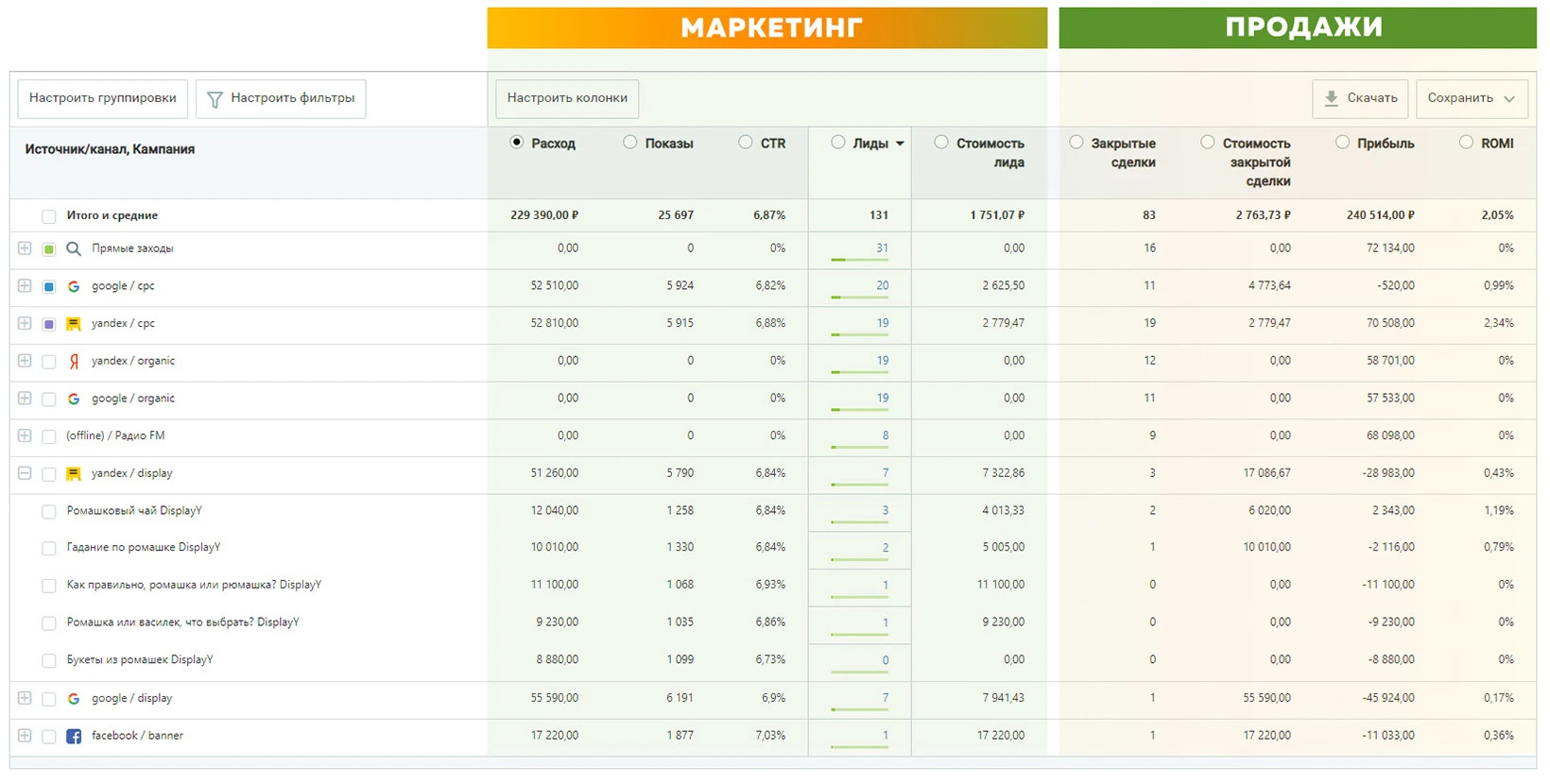Screen dimensions: 1550x784
Task: Open the 3 leads link for Ромашковый чай
Action: (x=886, y=511)
